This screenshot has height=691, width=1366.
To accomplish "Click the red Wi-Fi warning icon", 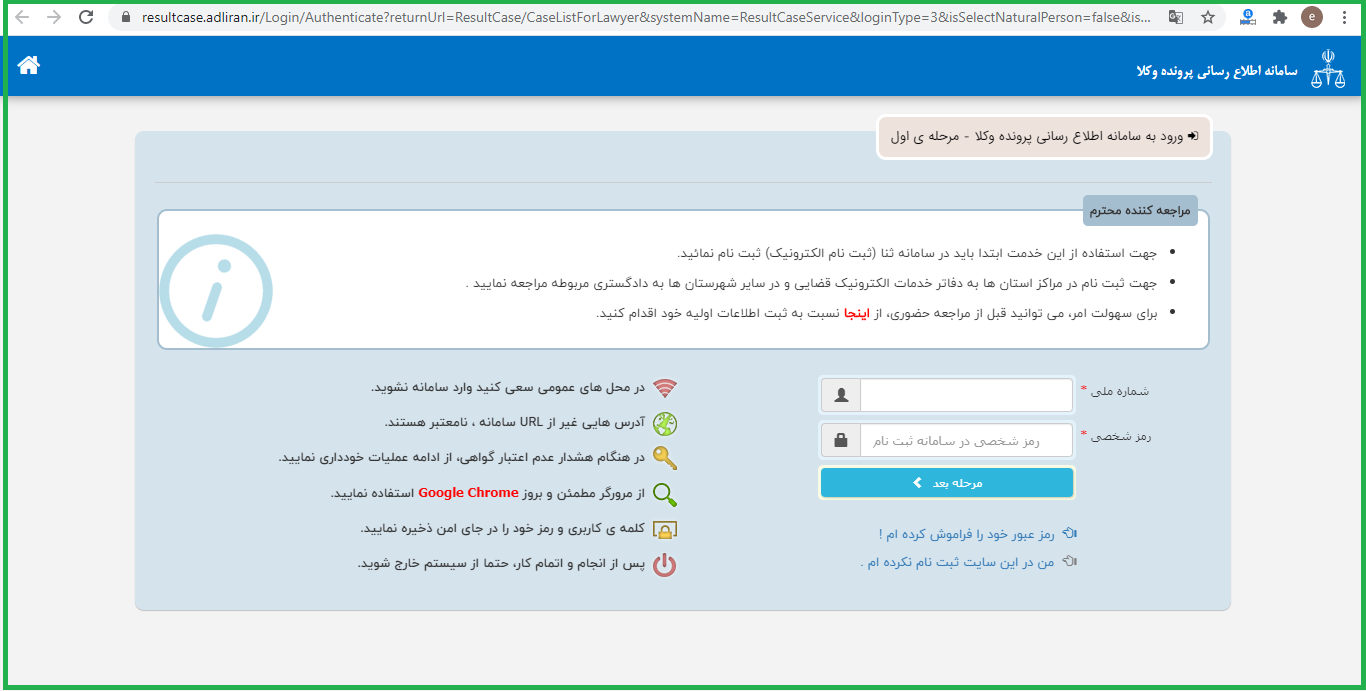I will pyautogui.click(x=665, y=388).
